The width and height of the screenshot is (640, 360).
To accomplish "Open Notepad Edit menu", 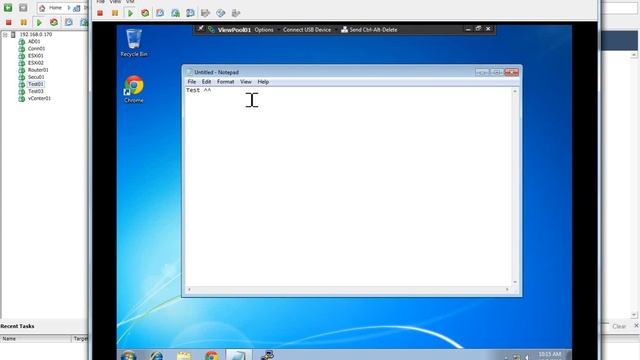I will tap(206, 82).
